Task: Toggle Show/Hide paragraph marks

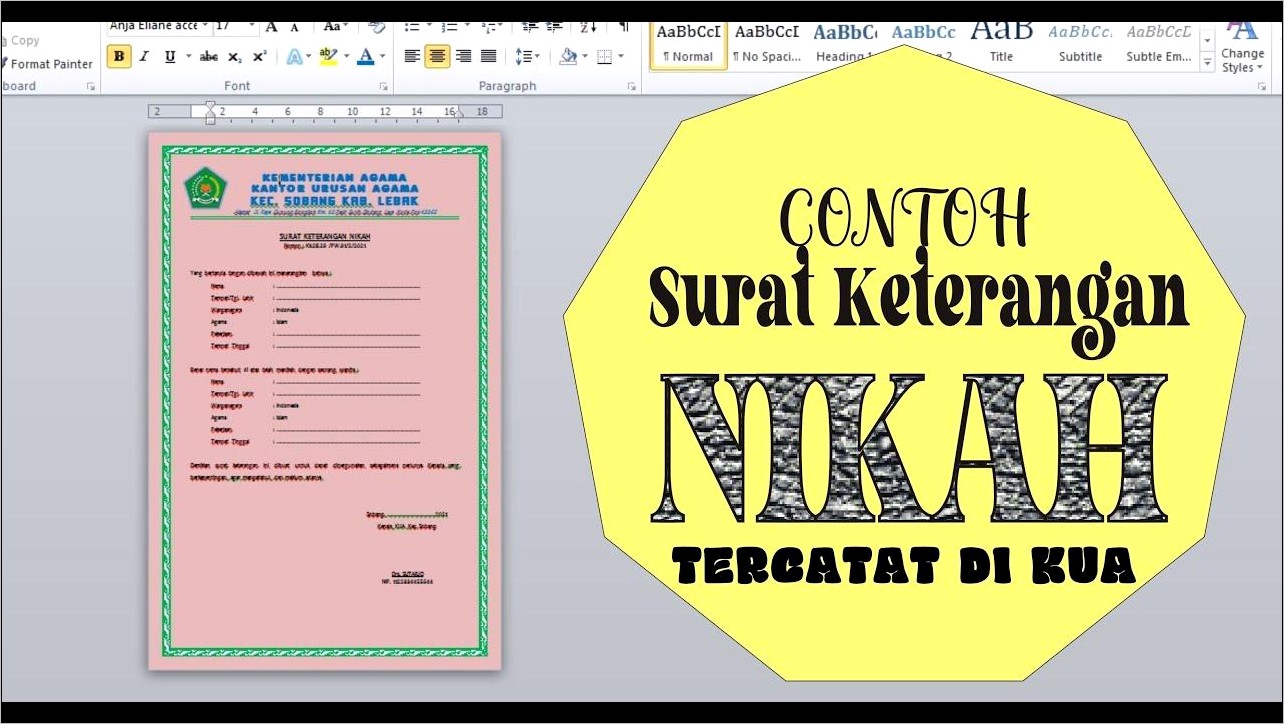Action: point(623,26)
